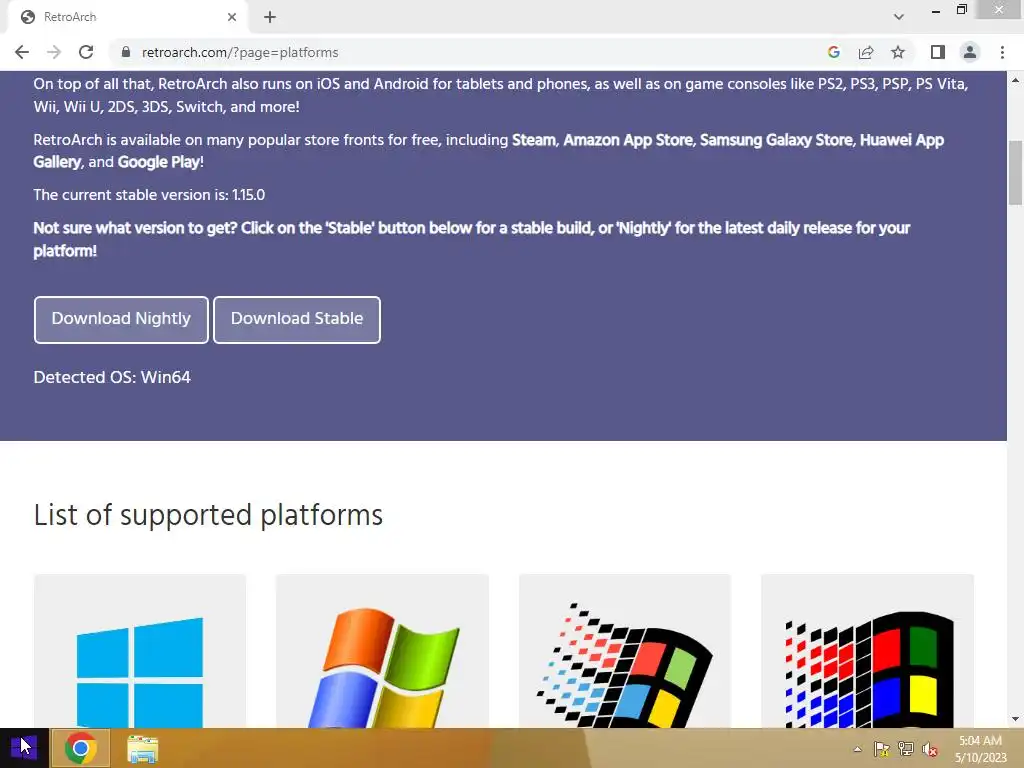Select the Windows XP logo platform card
Viewport: 1024px width, 768px height.
point(382,651)
